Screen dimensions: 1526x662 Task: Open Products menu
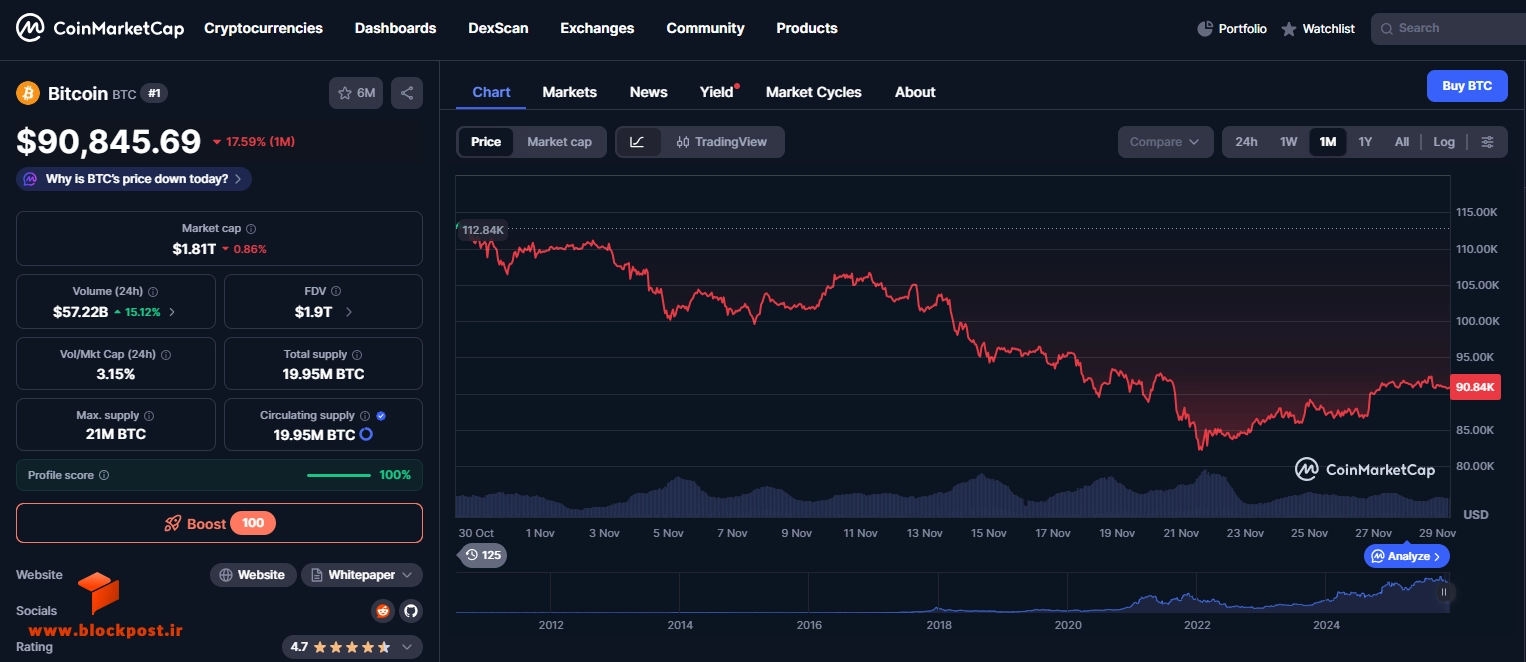(x=807, y=28)
